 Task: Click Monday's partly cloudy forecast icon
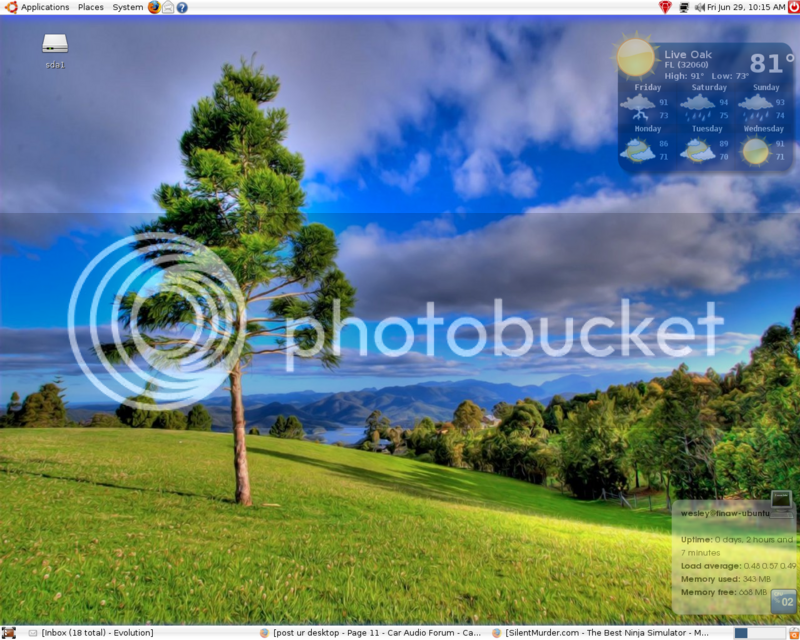[638, 150]
